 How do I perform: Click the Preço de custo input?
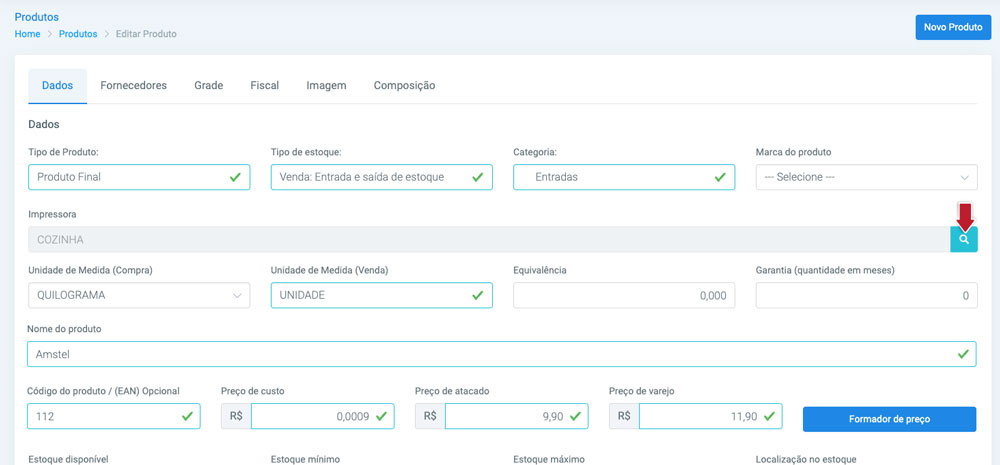323,416
